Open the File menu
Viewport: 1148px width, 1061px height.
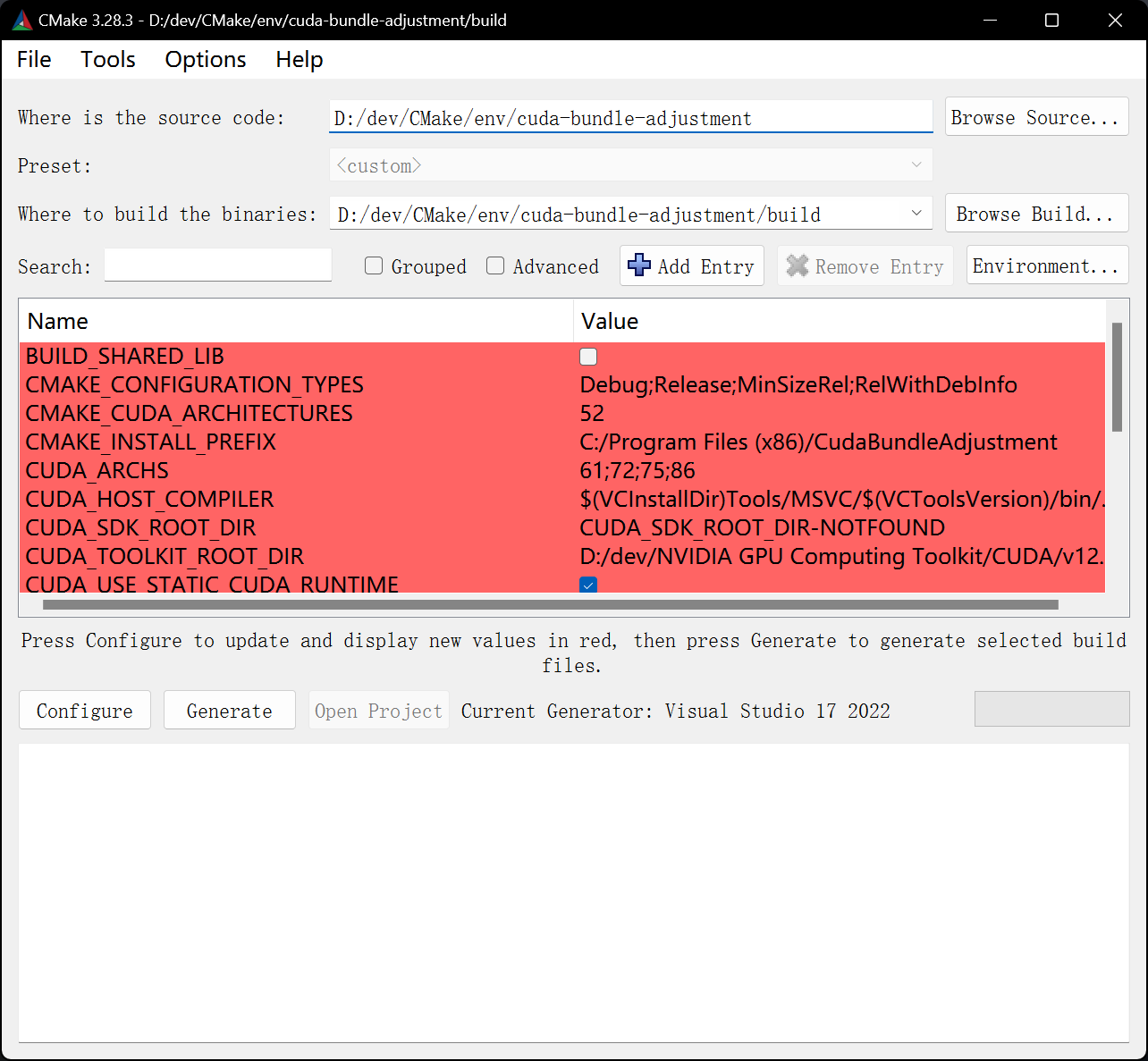tap(34, 59)
